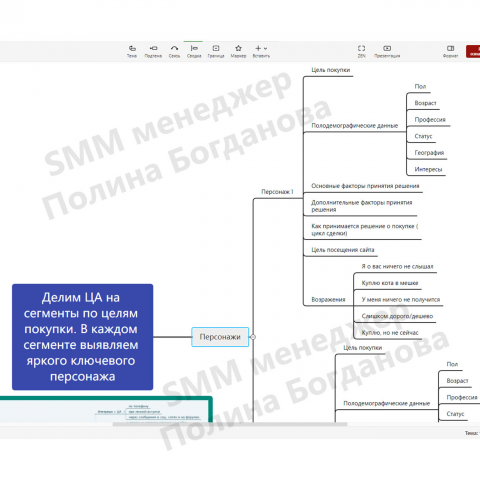Select the lower Возраст subtopic
Viewport: 480px width, 480px height.
coord(457,381)
